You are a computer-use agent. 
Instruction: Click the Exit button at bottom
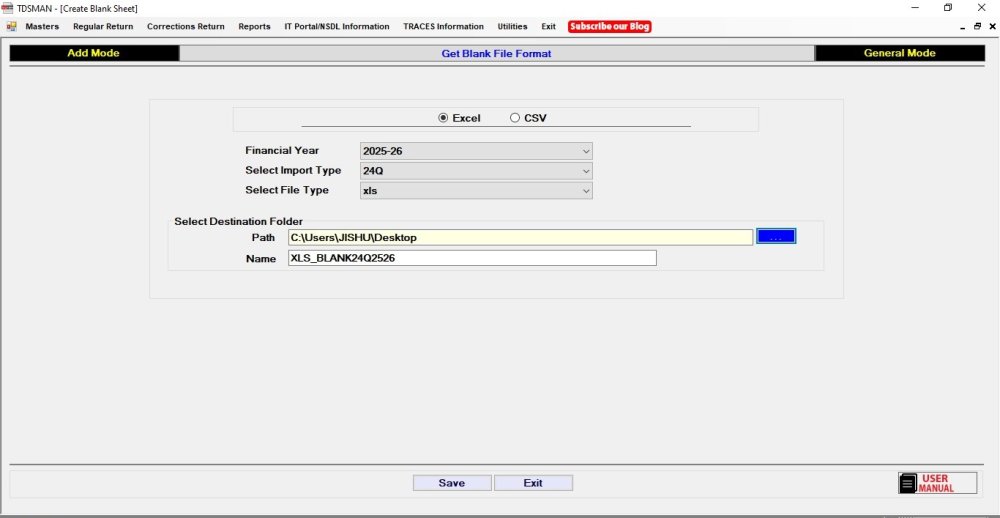pyautogui.click(x=533, y=483)
